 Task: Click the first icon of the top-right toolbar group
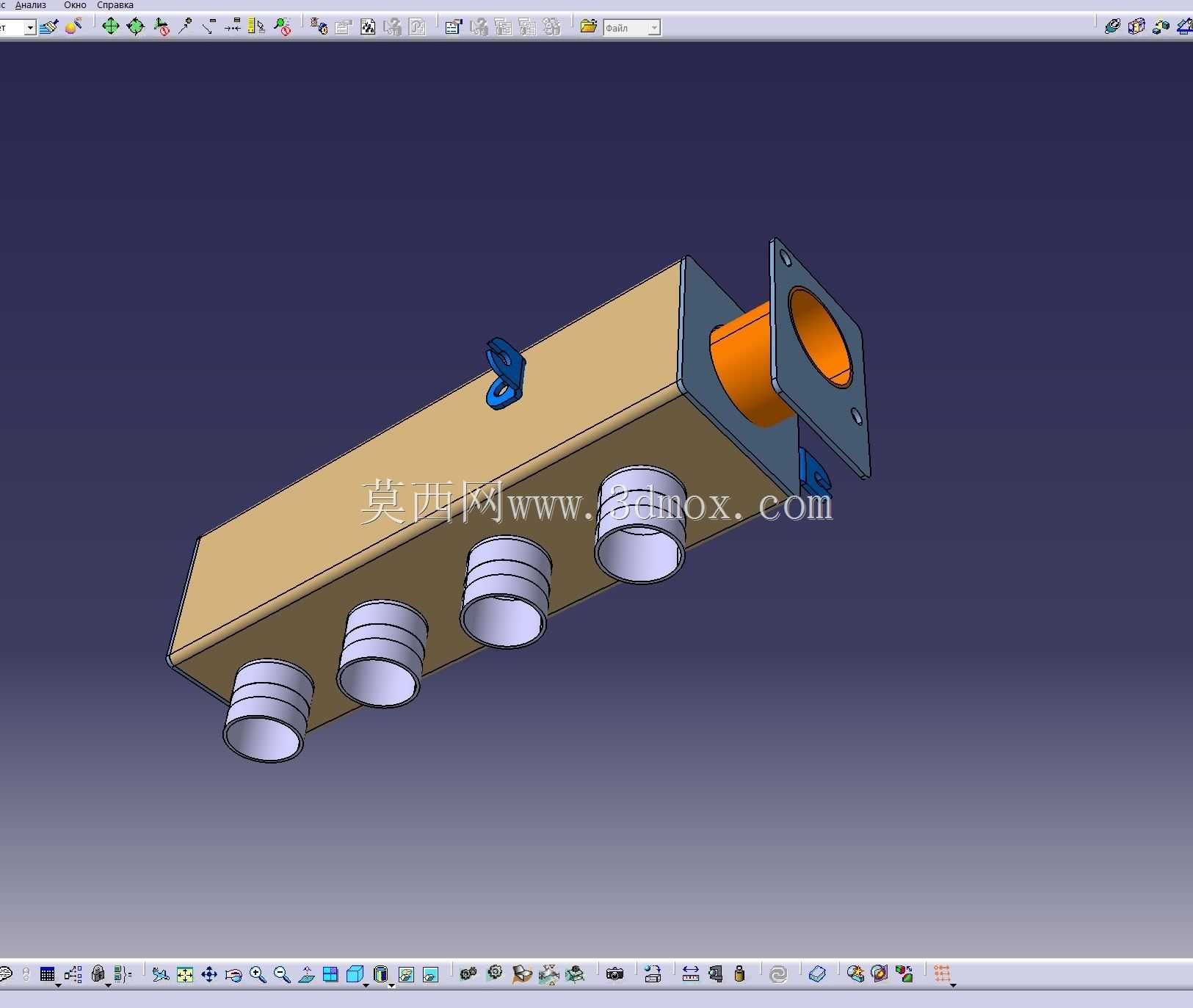coord(1112,27)
